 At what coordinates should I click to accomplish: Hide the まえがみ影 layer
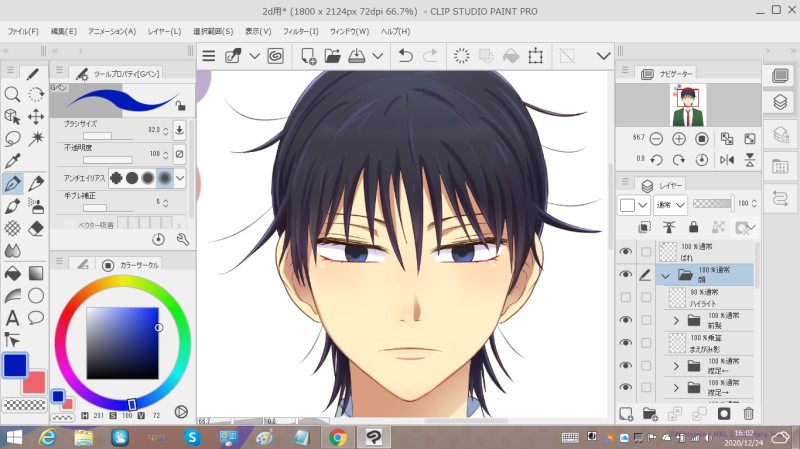tap(626, 343)
